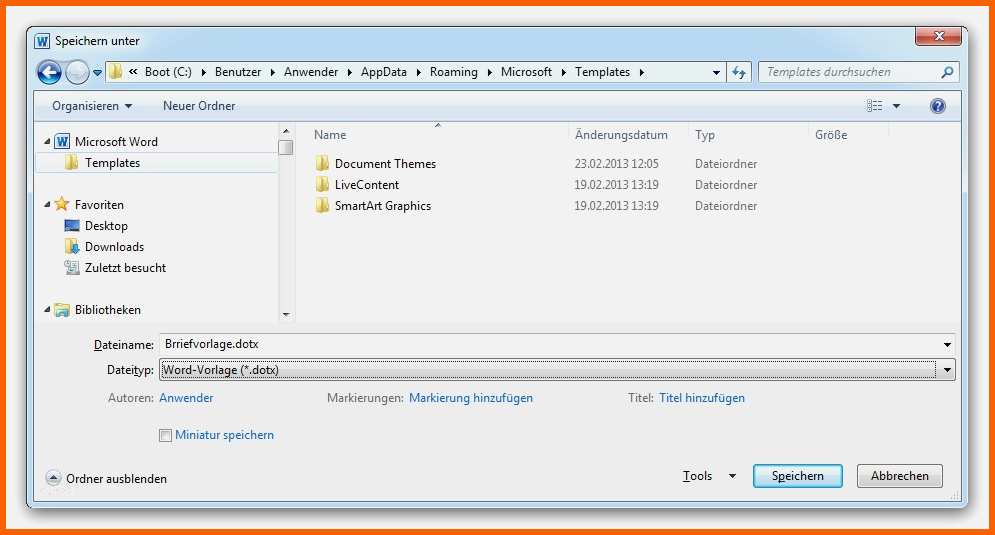The width and height of the screenshot is (995, 535).
Task: Click Neuer Ordner button
Action: tap(199, 106)
